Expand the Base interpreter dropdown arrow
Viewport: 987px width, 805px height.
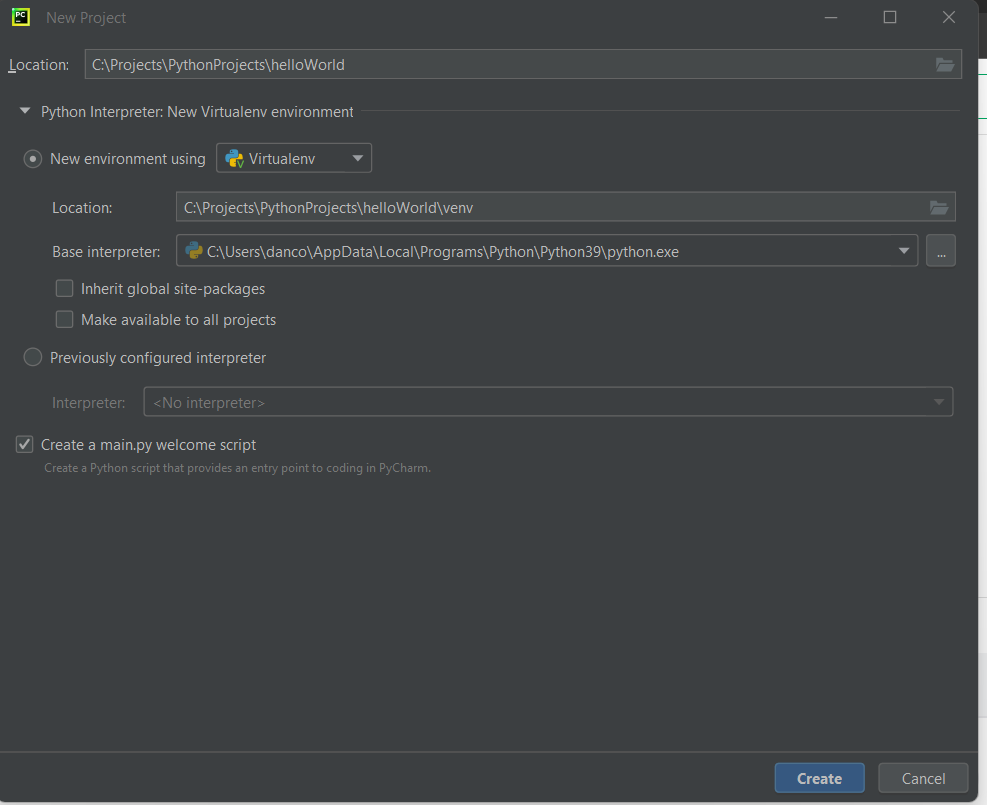click(903, 251)
